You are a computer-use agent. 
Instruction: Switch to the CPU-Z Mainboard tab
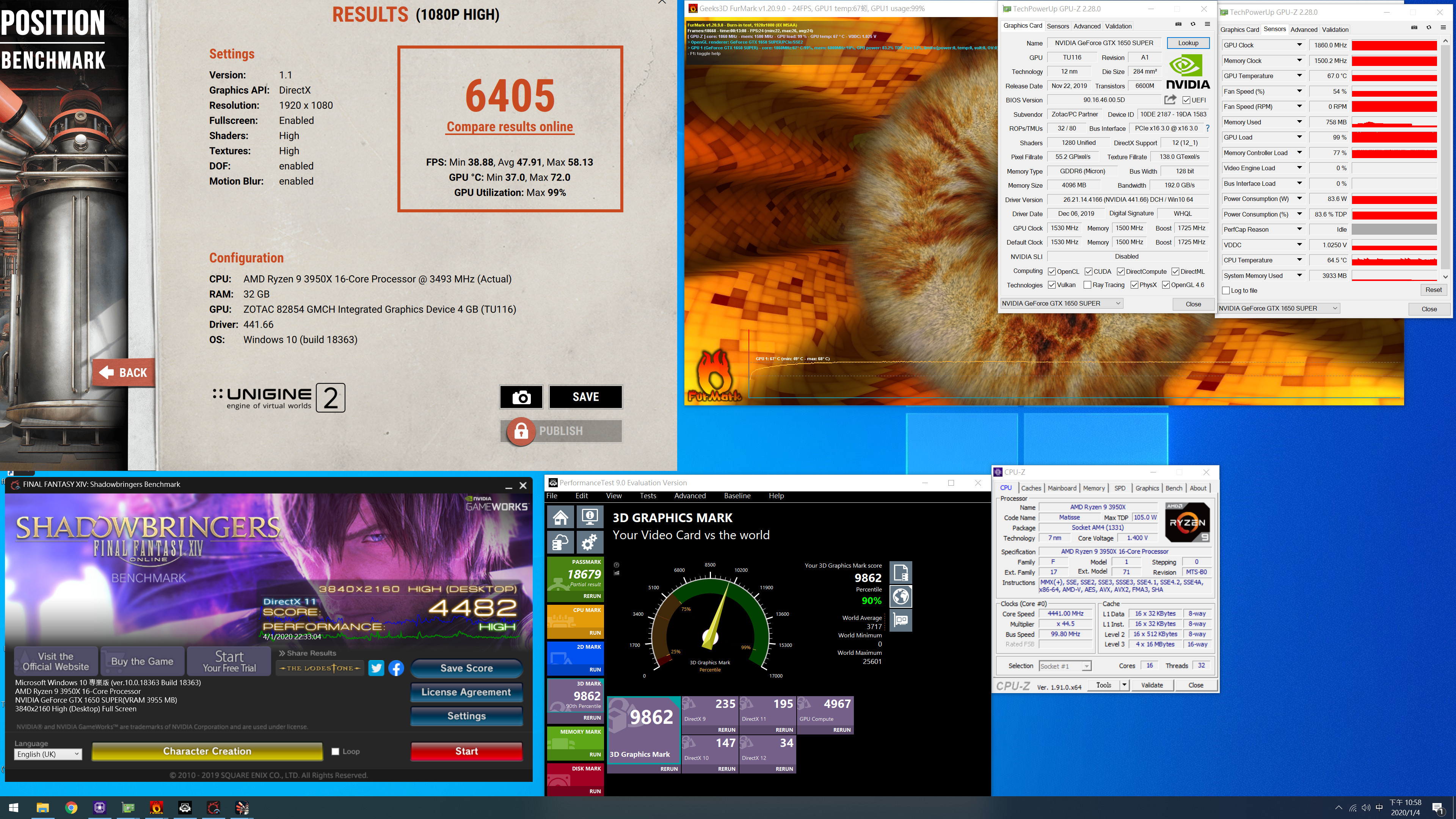point(1062,488)
